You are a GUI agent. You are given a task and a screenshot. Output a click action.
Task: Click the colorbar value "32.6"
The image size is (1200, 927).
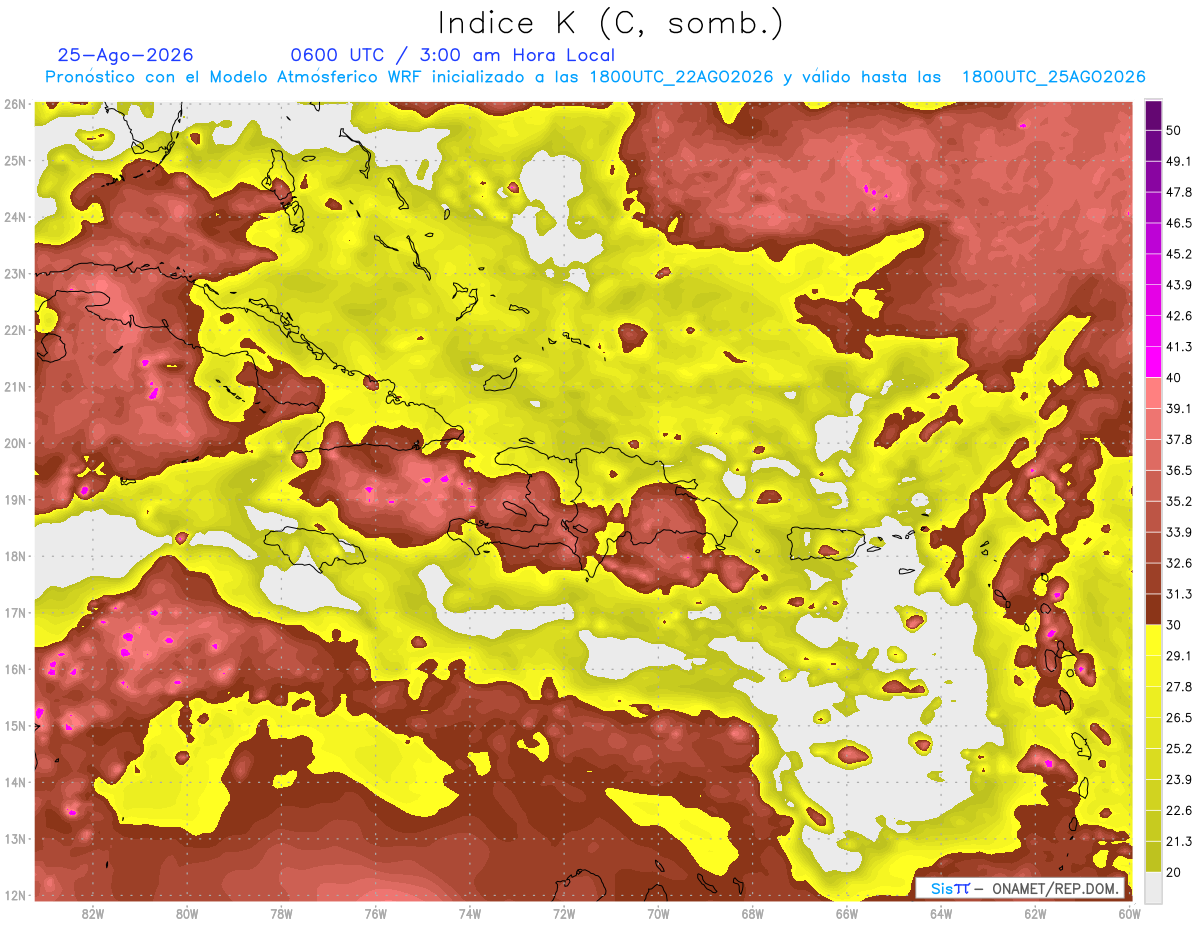[1179, 563]
